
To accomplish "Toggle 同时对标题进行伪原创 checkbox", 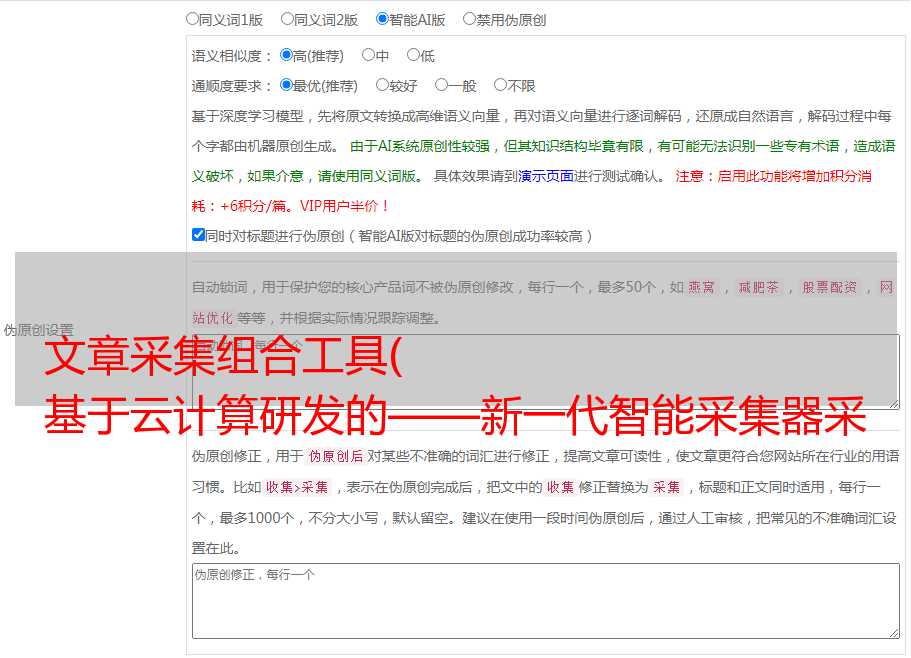I will [x=198, y=235].
